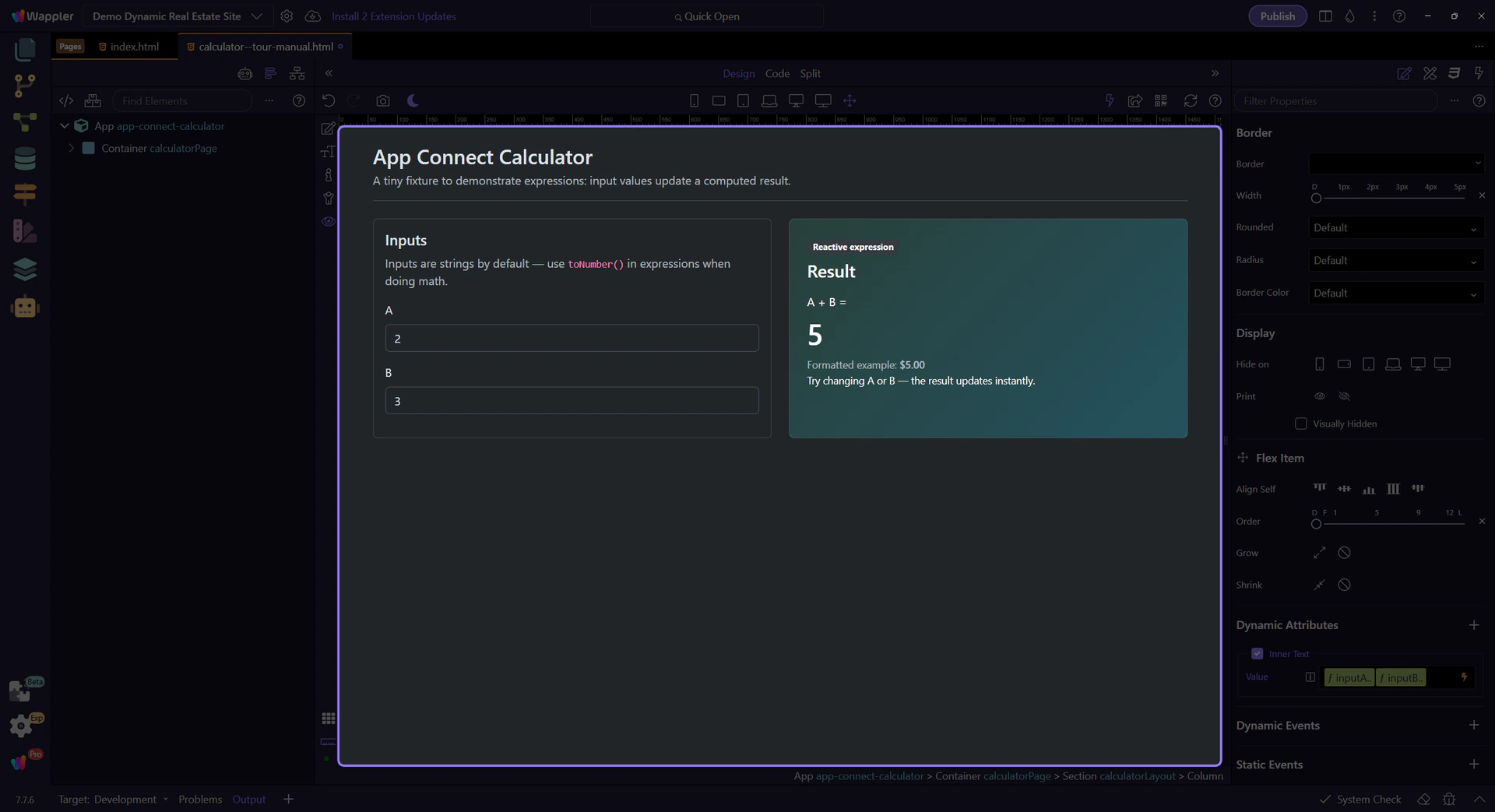Toggle the eye visibility icon beside canvas

click(x=329, y=221)
